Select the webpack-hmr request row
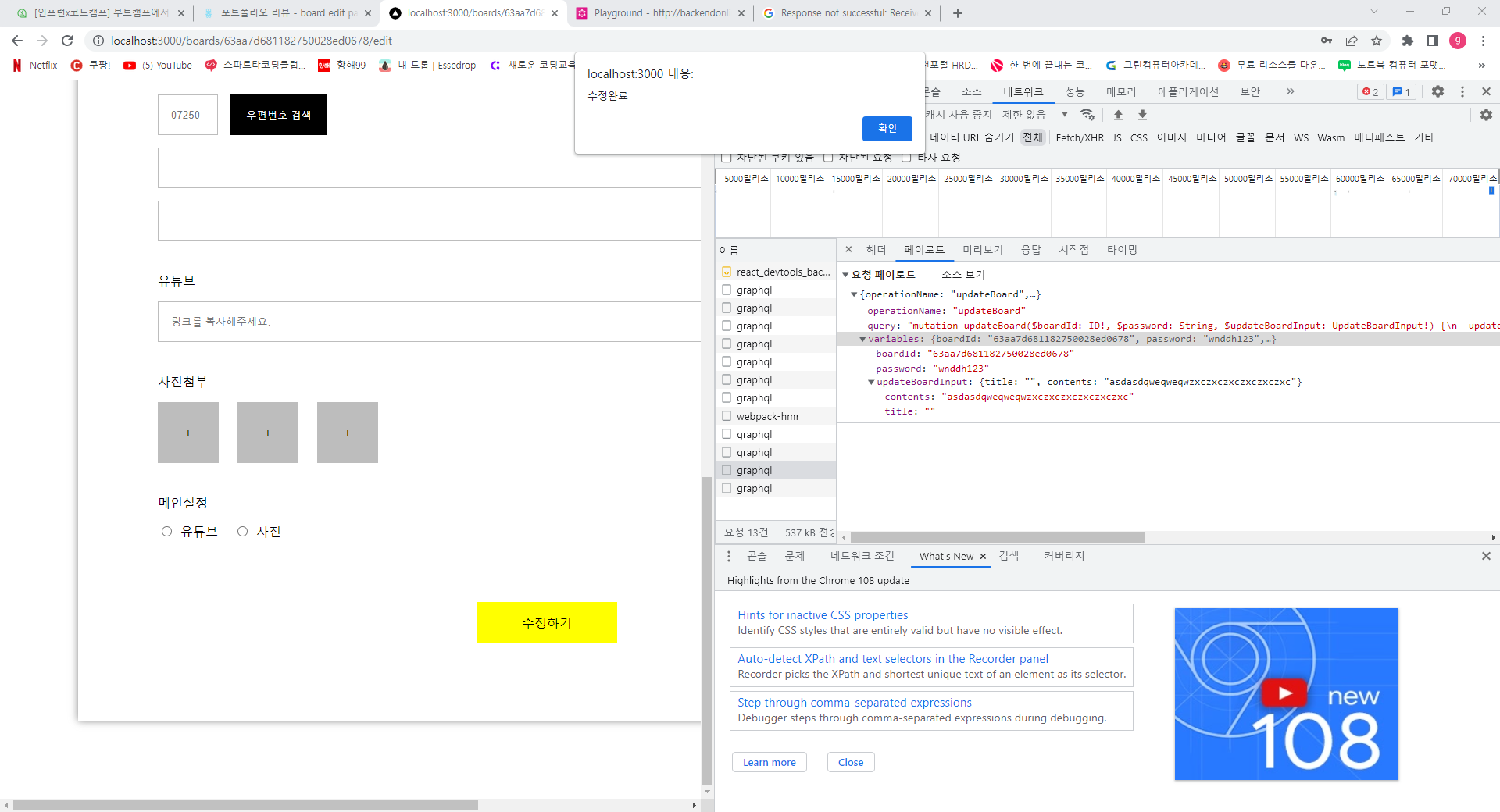The image size is (1500, 812). pos(776,416)
